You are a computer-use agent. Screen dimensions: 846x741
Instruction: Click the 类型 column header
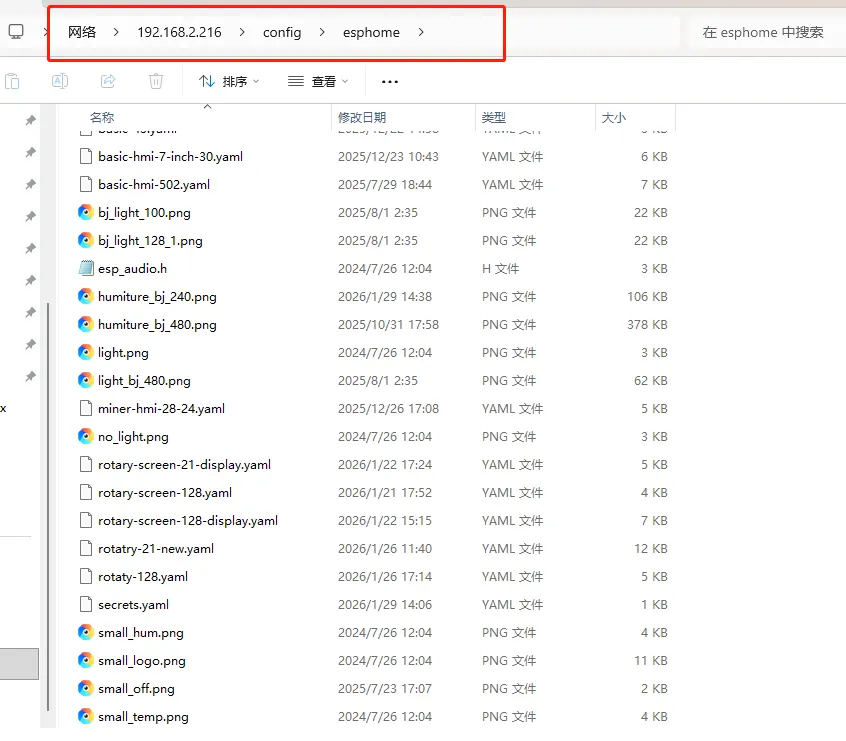[494, 118]
